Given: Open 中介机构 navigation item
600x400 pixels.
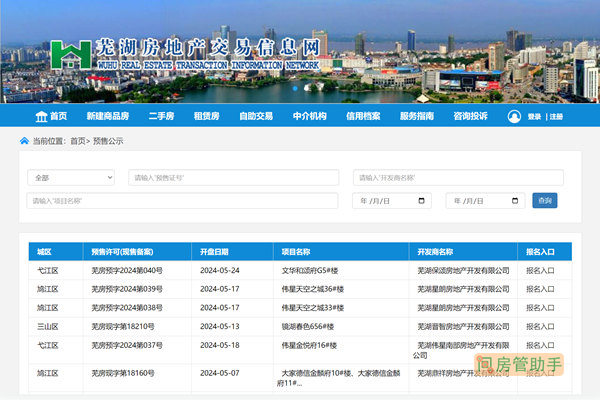Looking at the screenshot, I should pos(310,116).
